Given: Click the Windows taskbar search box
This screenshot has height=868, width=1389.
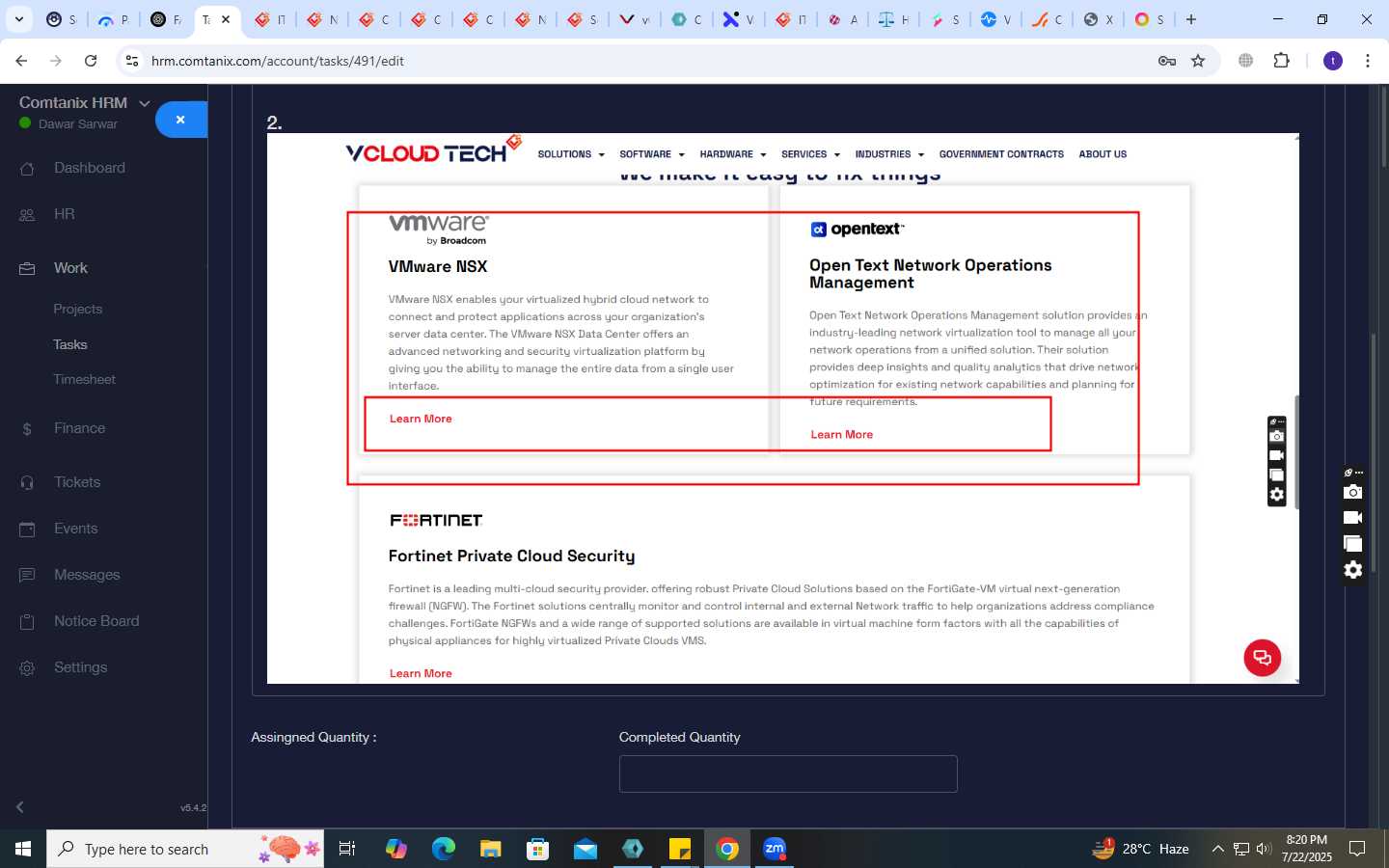Looking at the screenshot, I should [x=185, y=849].
